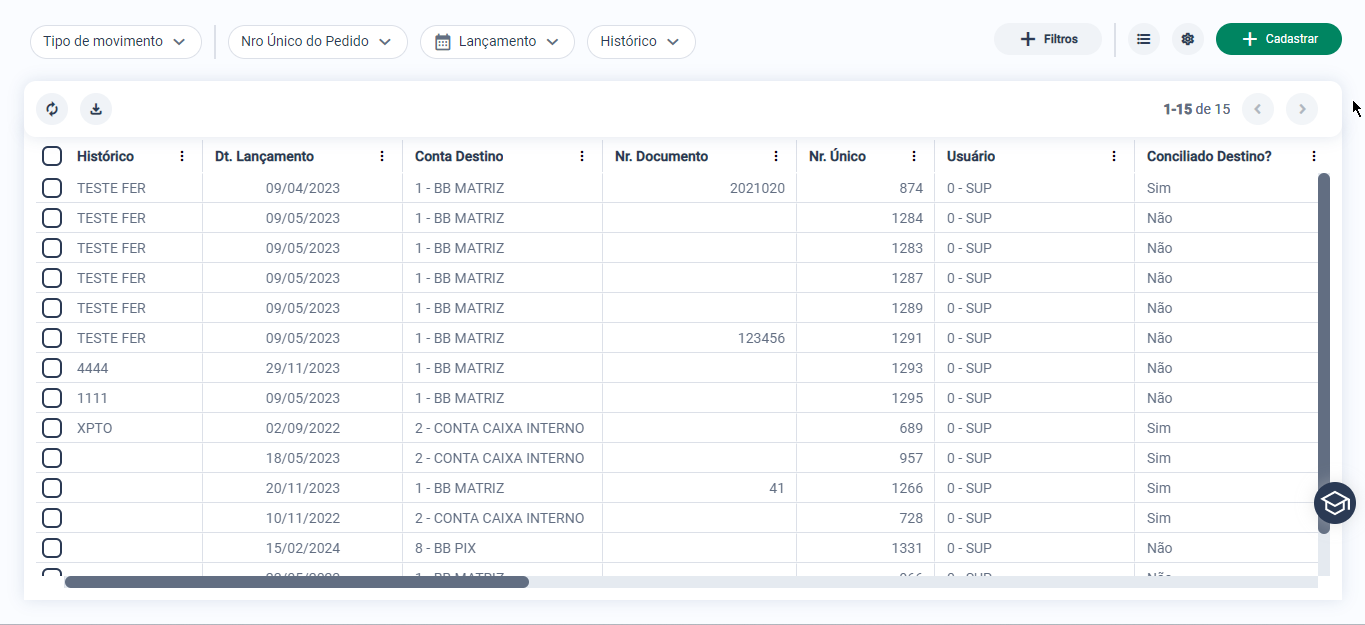Screen dimensions: 1365x625
Task: Click the horizontal scrollbar thumb
Action: click(x=297, y=582)
